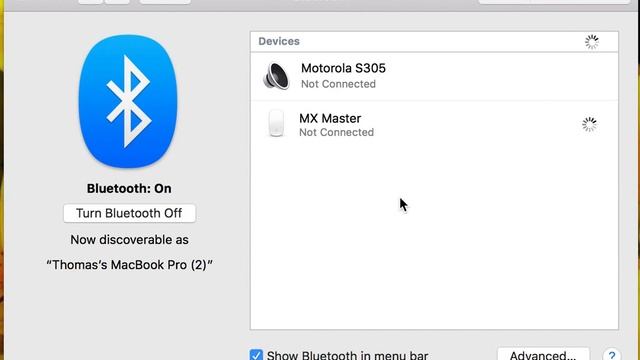Click Not Connected under Motorola S305
Screen dimensions: 640x360
(338, 84)
